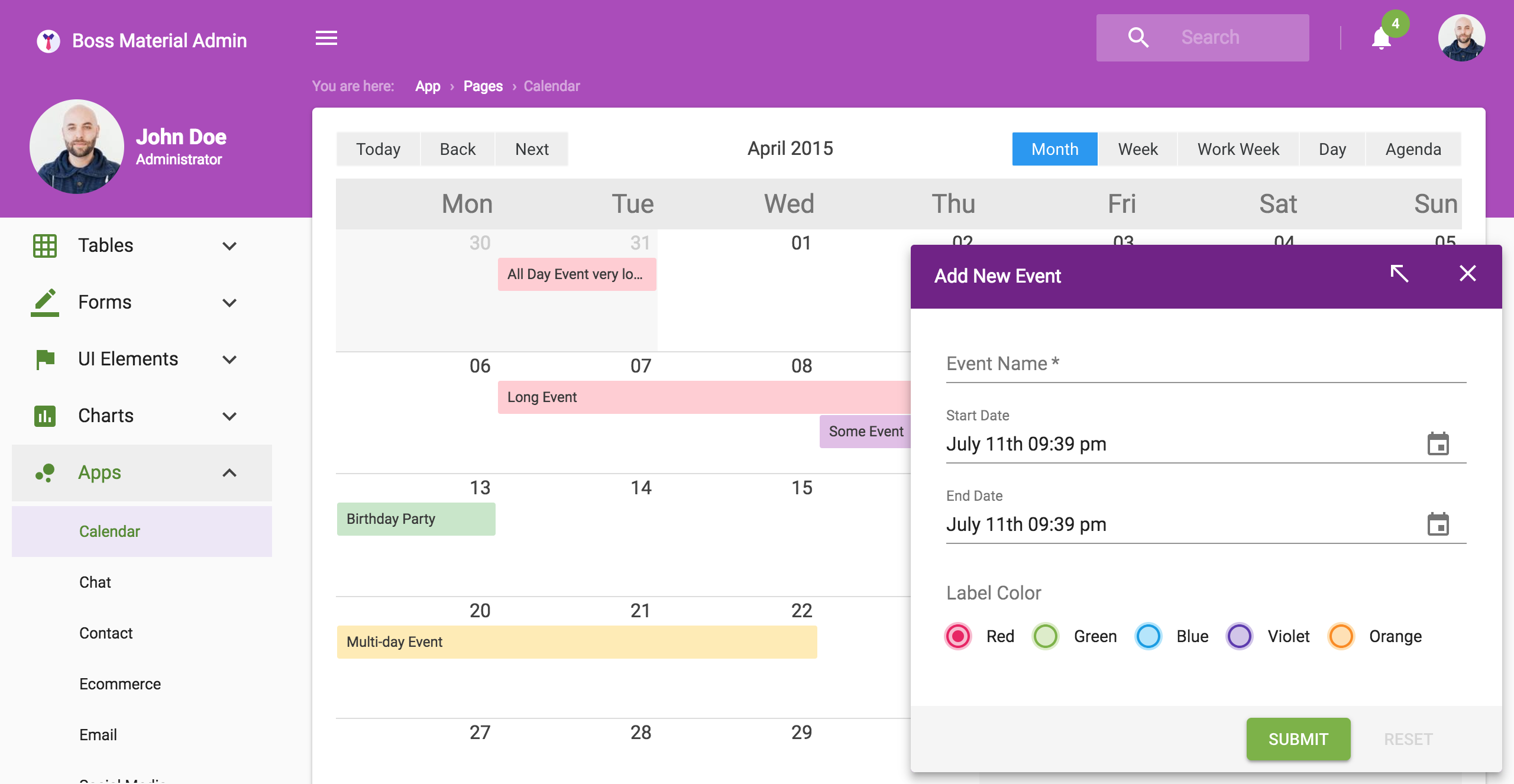Click the Submit button
The image size is (1514, 784).
pyautogui.click(x=1298, y=738)
